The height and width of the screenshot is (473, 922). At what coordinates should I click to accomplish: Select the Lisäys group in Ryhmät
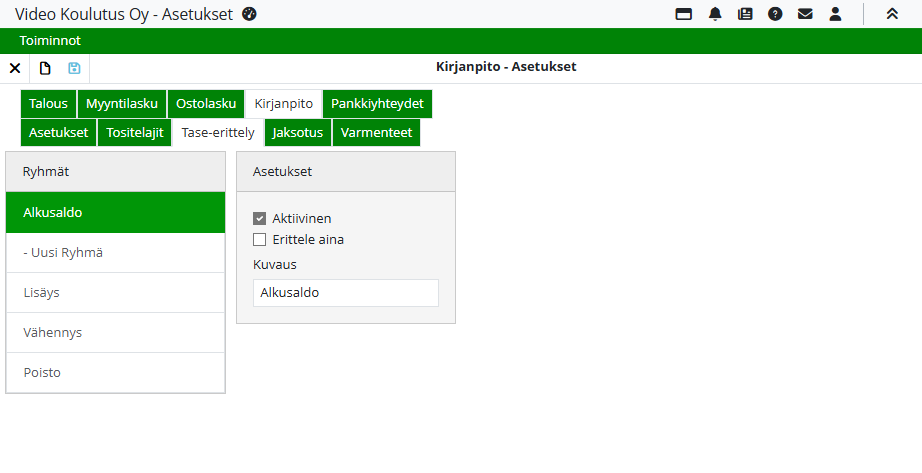(x=115, y=293)
